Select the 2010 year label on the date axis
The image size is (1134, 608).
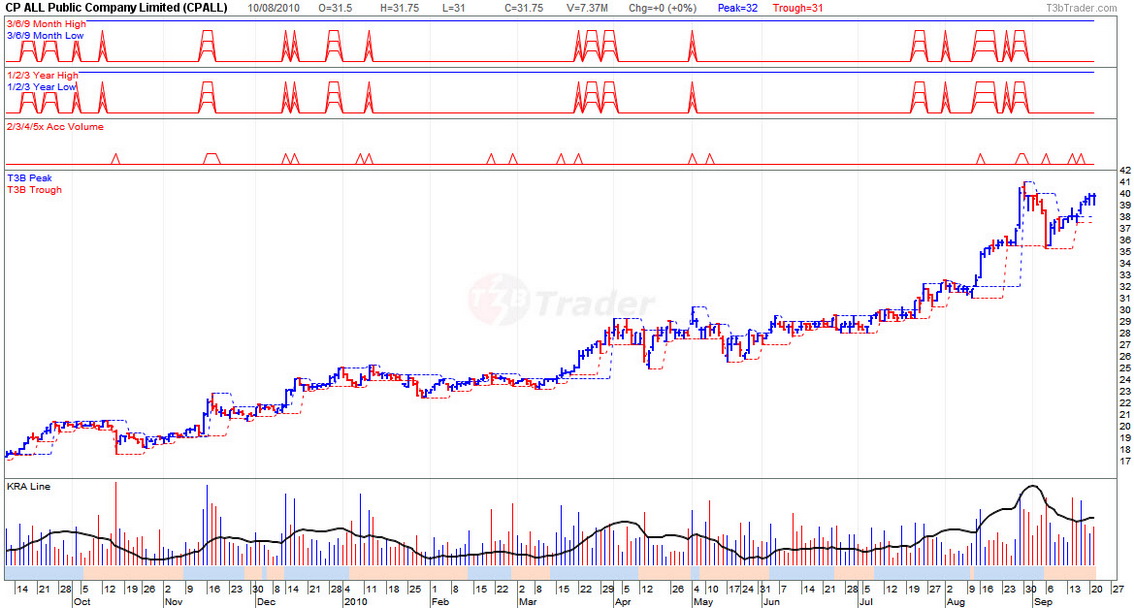[356, 601]
